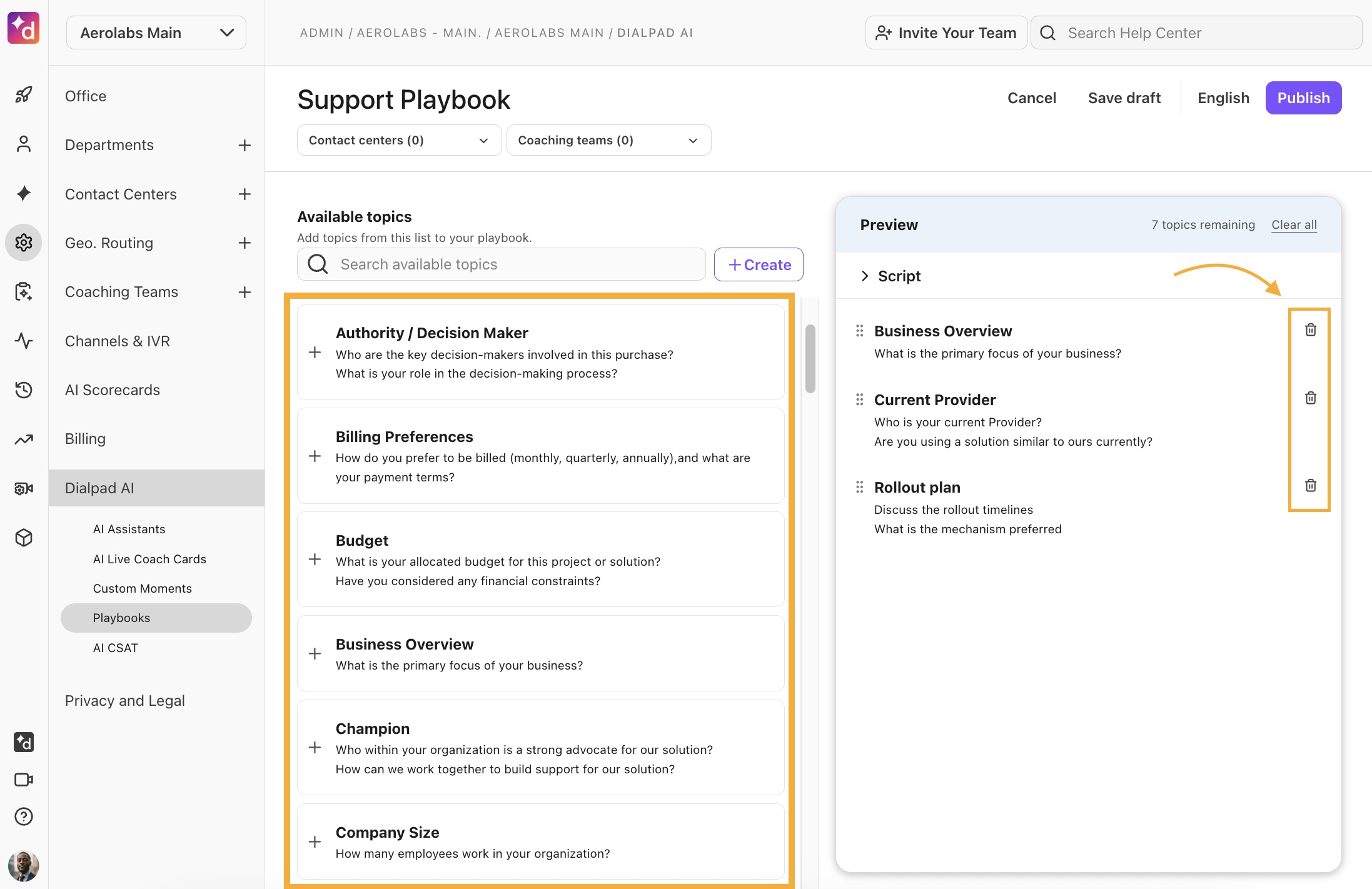Open Office in the admin menu
The height and width of the screenshot is (889, 1372).
pos(86,96)
